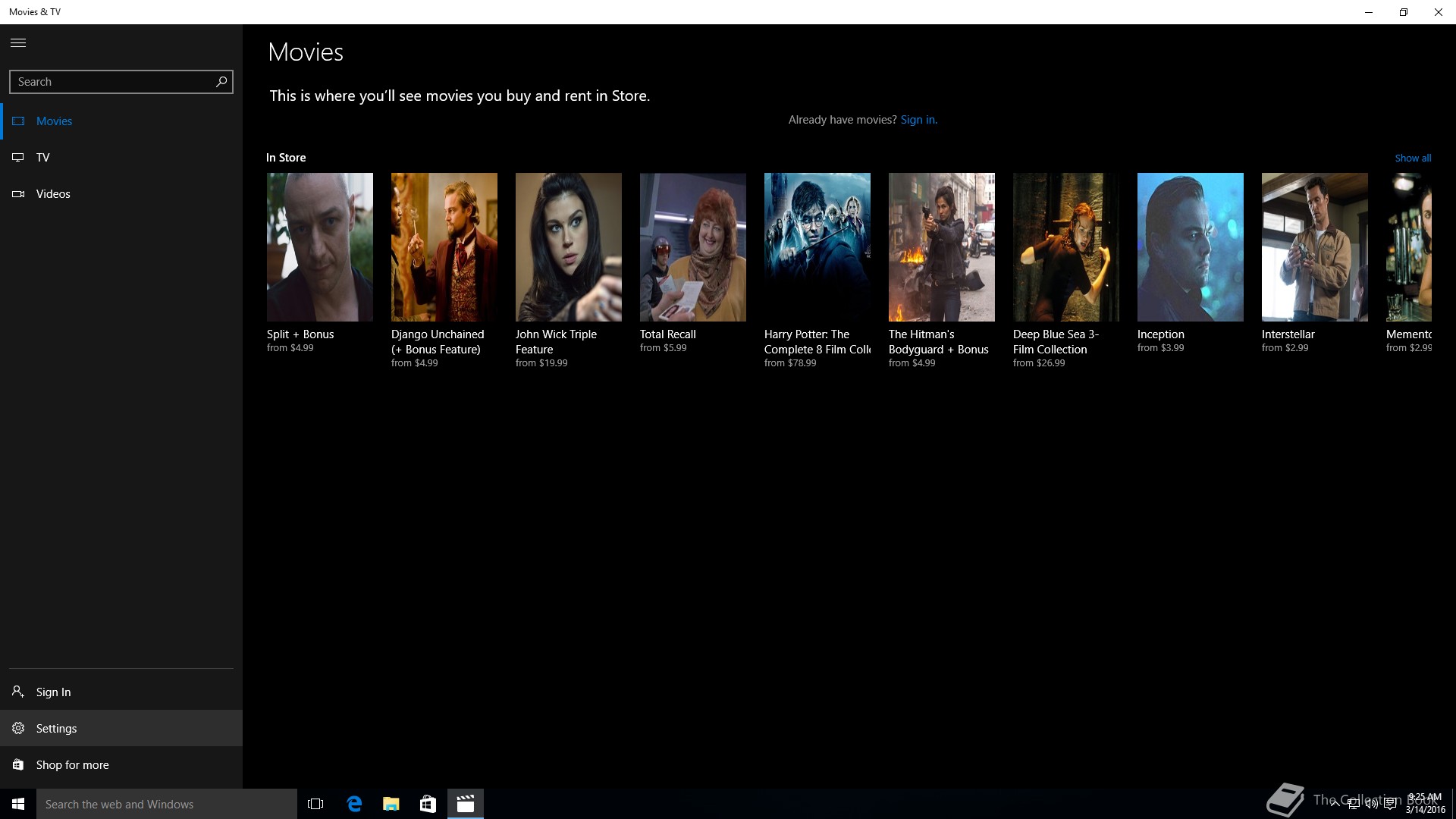The height and width of the screenshot is (819, 1456).
Task: Open File Explorer from the taskbar
Action: coord(391,804)
